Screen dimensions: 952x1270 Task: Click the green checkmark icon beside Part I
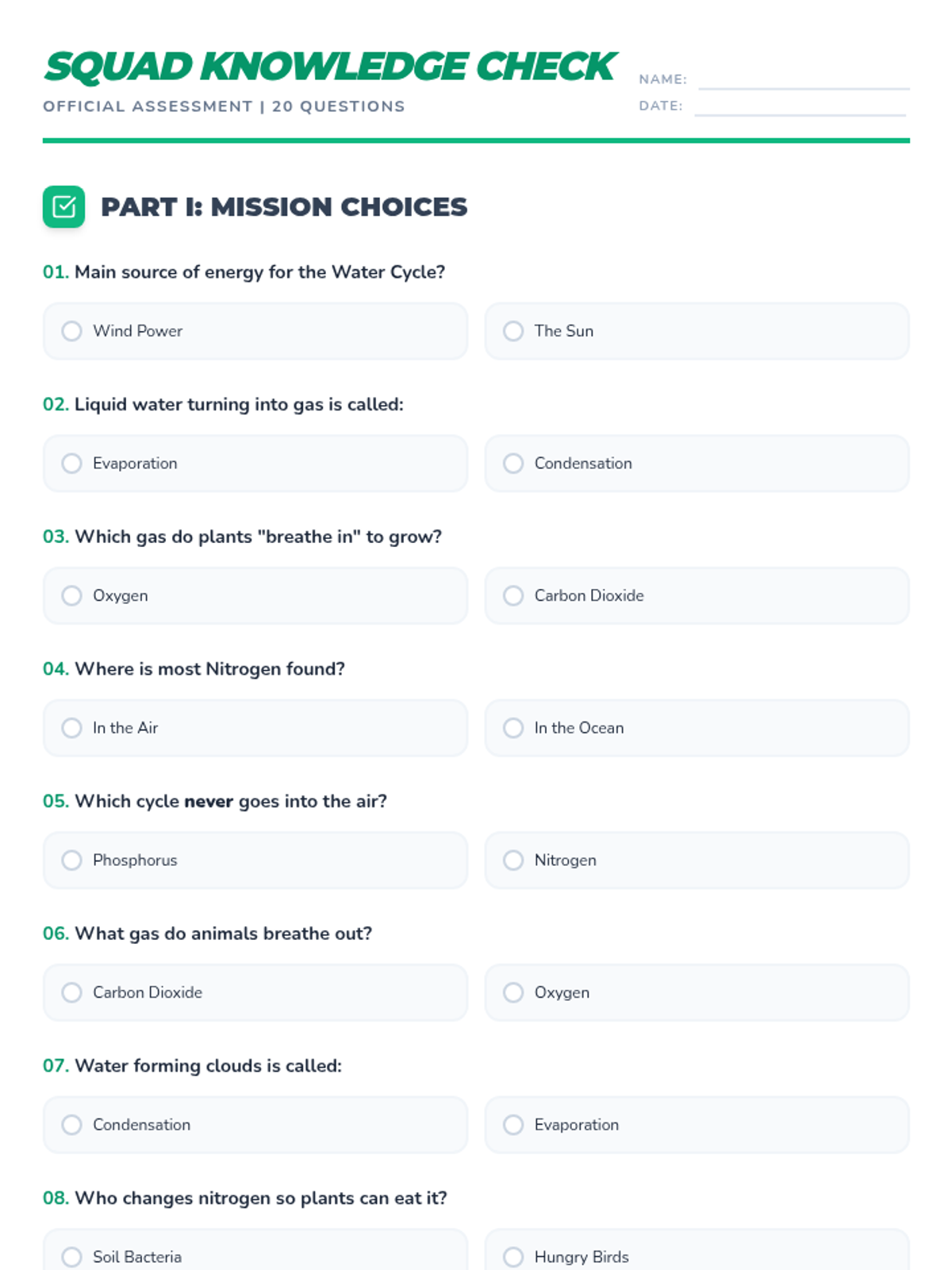tap(63, 207)
